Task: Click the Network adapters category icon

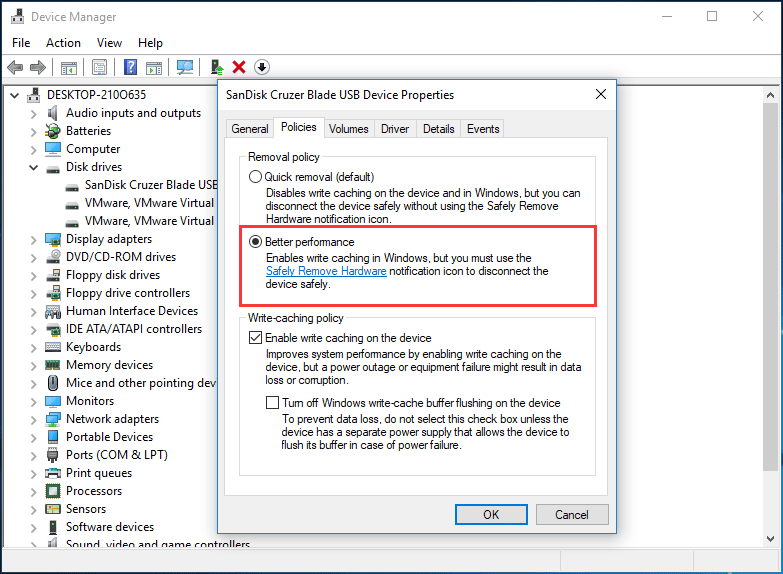Action: coord(53,419)
